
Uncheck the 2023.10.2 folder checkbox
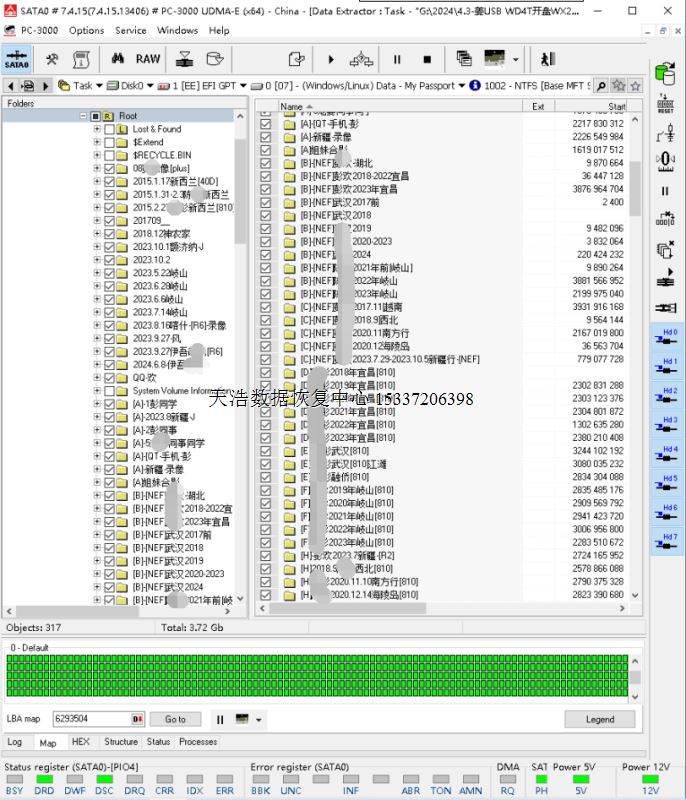pos(109,260)
